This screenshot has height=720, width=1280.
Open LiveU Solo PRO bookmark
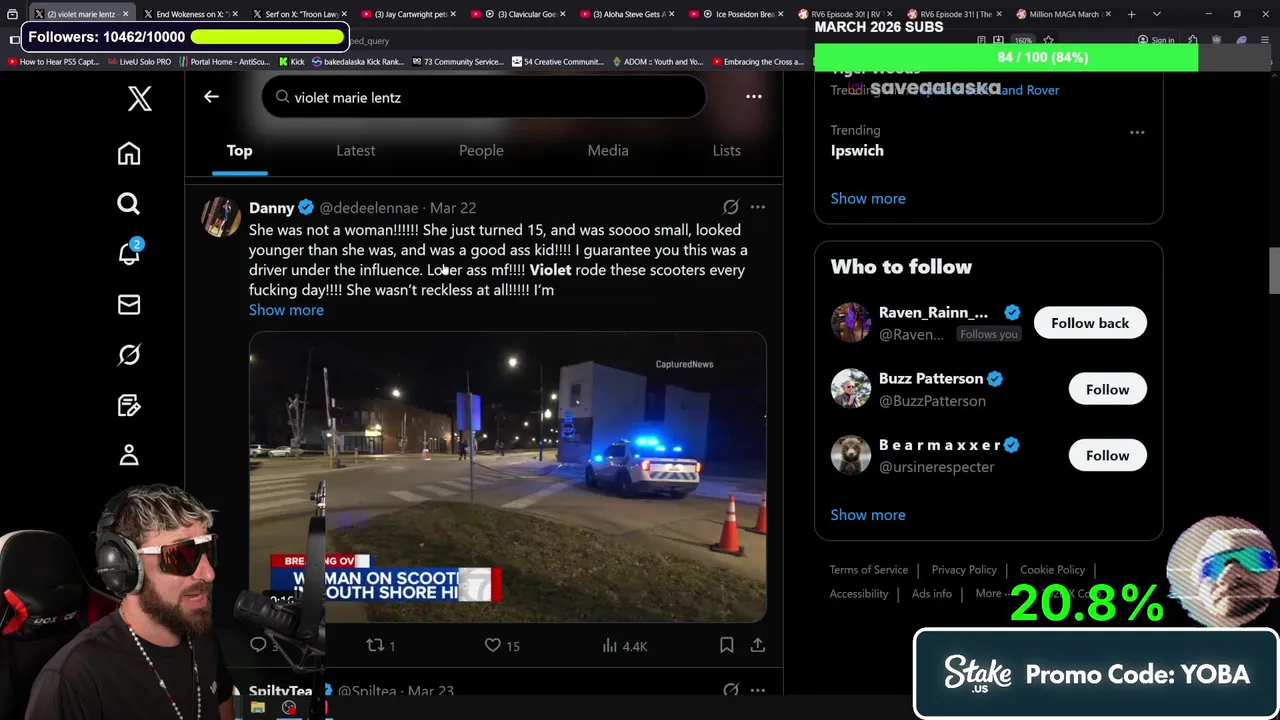pyautogui.click(x=139, y=61)
